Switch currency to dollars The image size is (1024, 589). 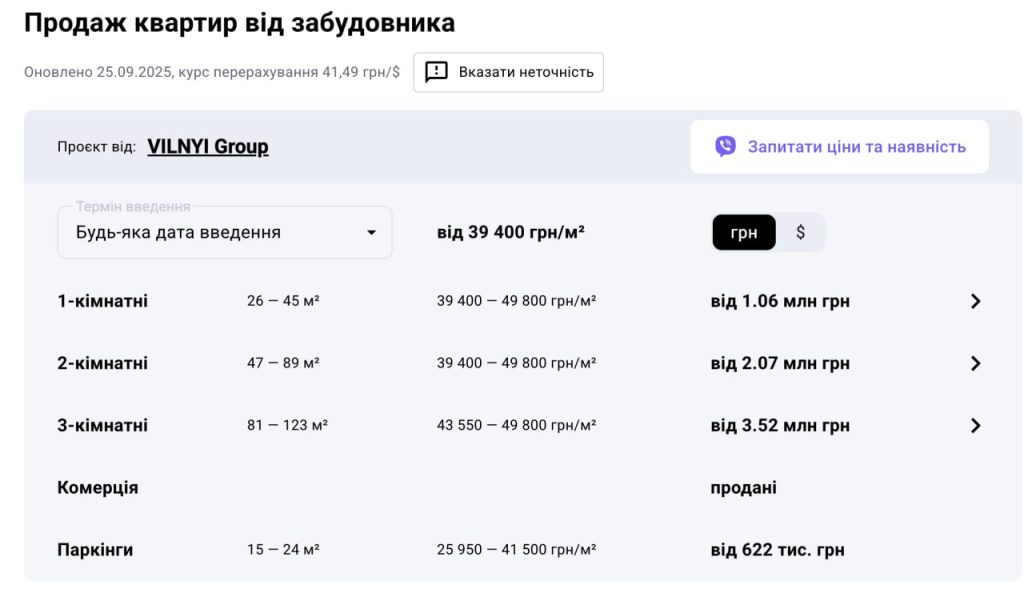click(x=801, y=233)
